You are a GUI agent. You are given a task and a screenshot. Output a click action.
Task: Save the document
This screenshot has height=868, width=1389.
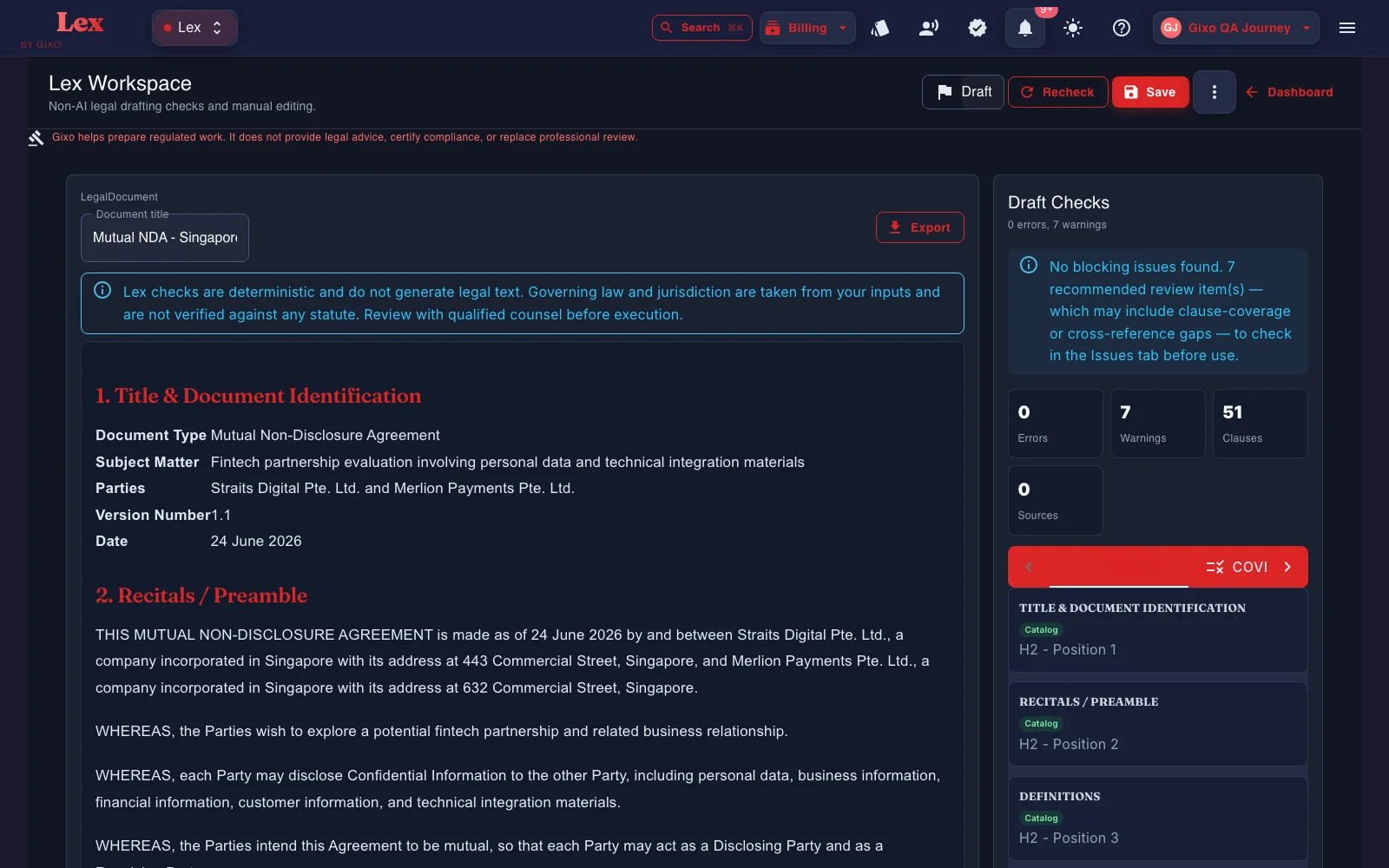click(x=1150, y=92)
